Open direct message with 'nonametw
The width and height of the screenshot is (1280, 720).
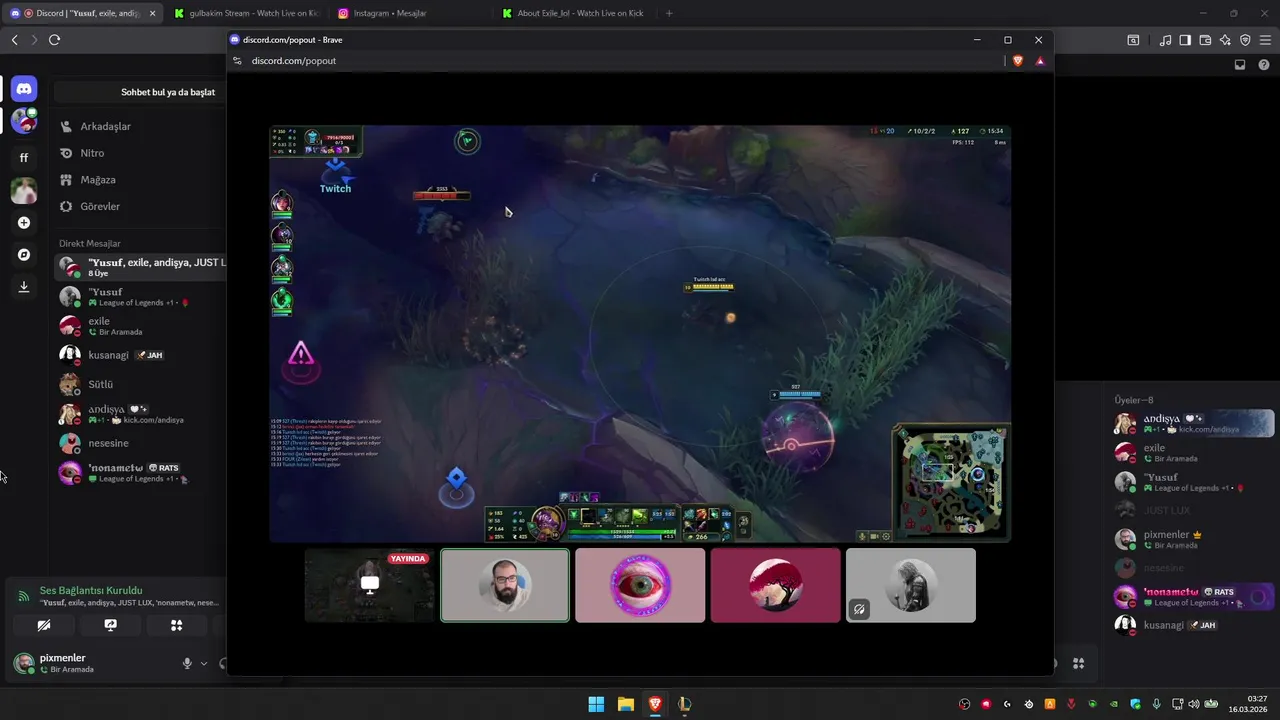(139, 473)
